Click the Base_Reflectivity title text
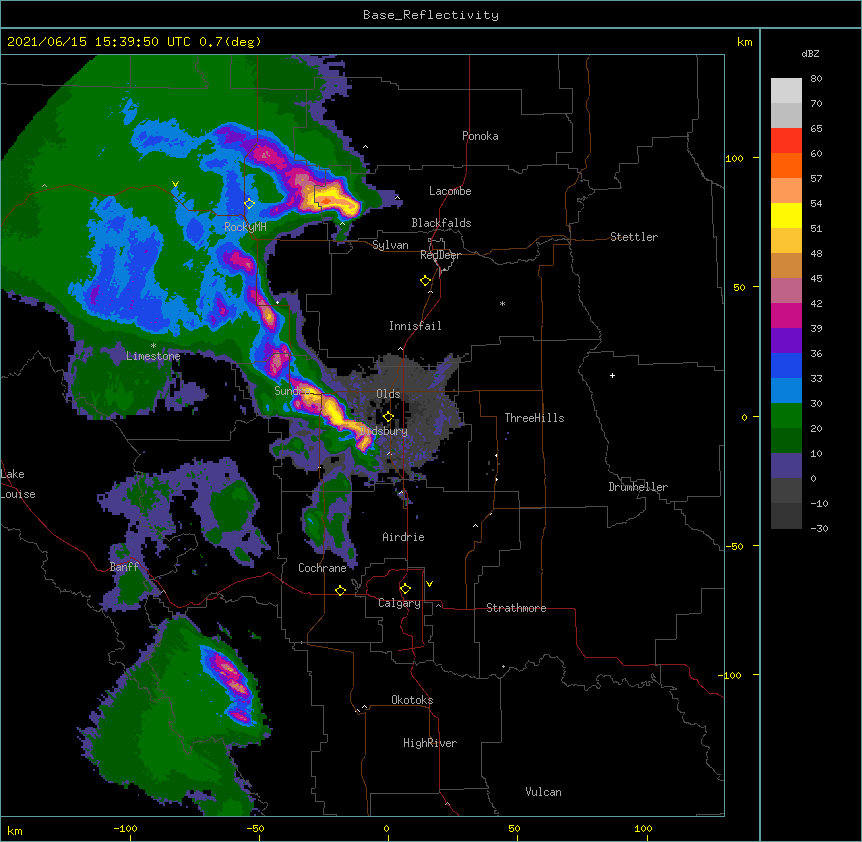Image resolution: width=862 pixels, height=842 pixels. [x=430, y=15]
